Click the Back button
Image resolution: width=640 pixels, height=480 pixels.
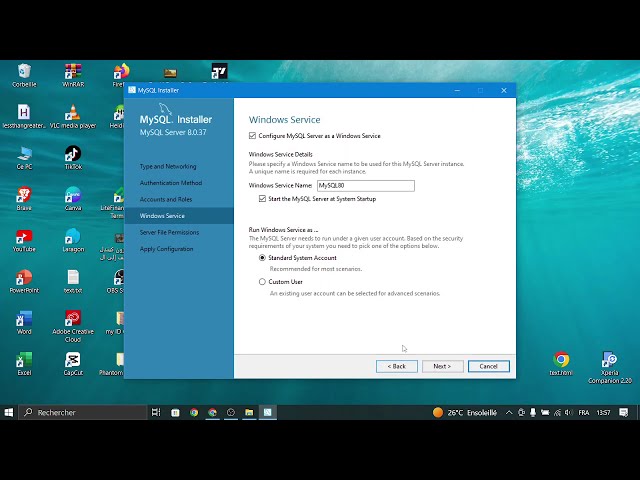[397, 366]
